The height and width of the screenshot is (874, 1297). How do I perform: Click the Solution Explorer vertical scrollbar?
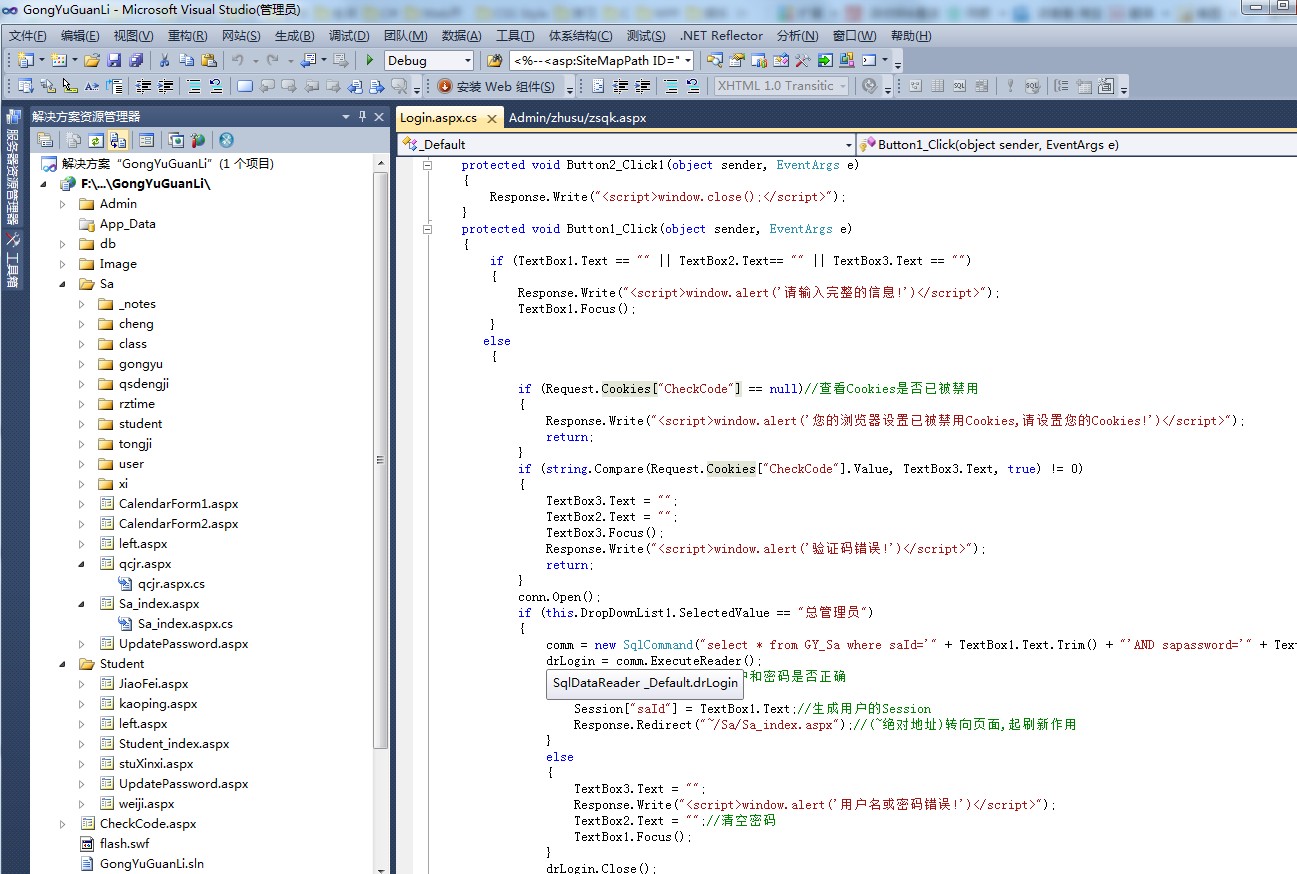point(380,460)
